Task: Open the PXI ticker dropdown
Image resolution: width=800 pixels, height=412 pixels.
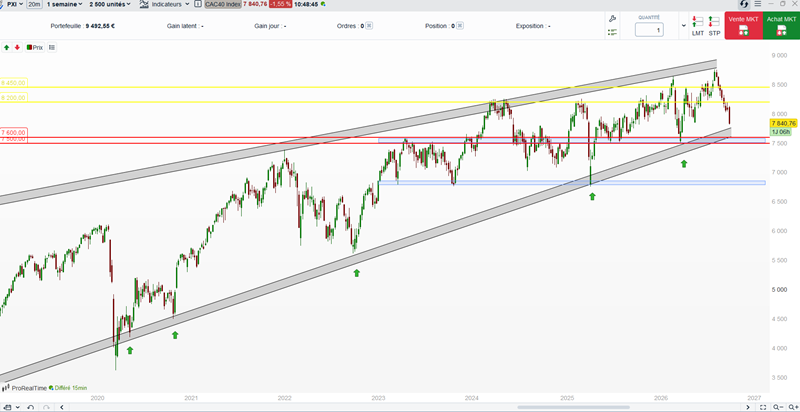Action: coord(15,4)
